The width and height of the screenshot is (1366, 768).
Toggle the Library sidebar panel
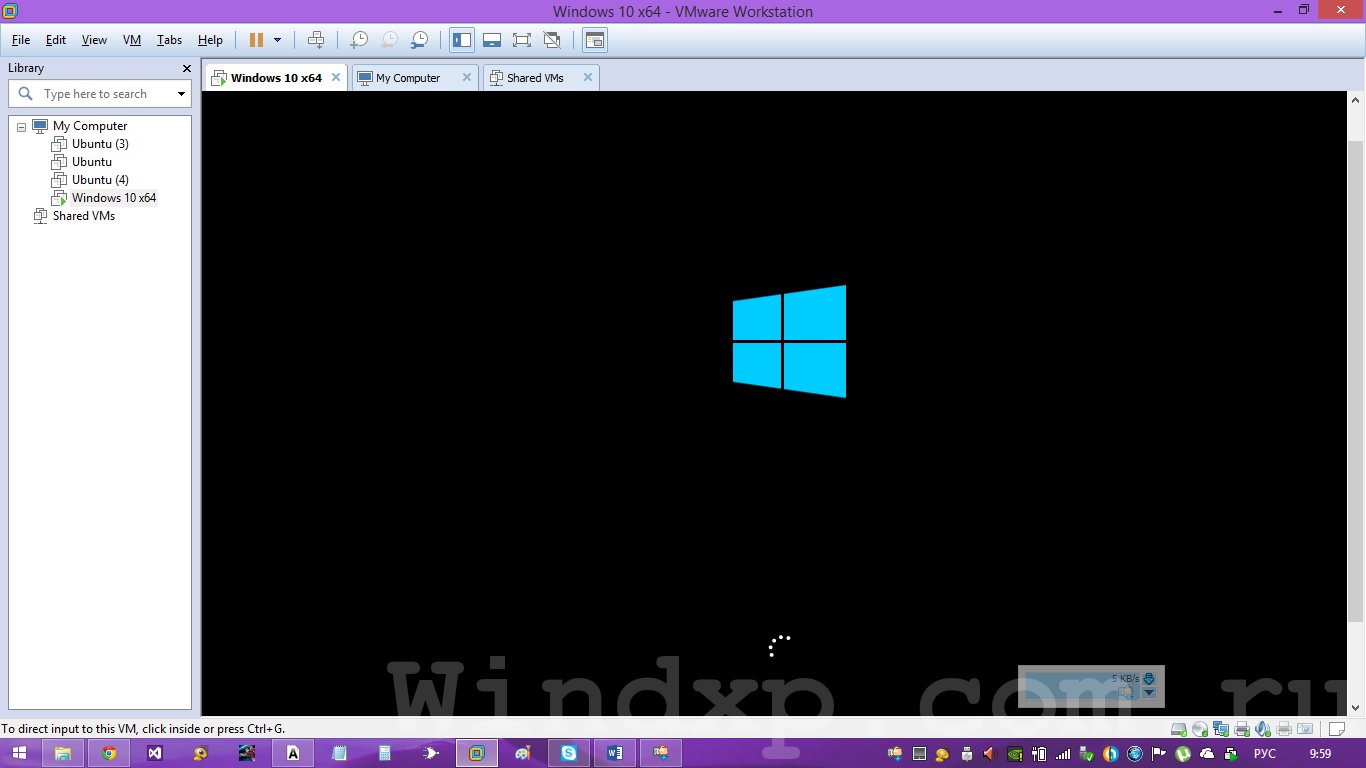(462, 40)
